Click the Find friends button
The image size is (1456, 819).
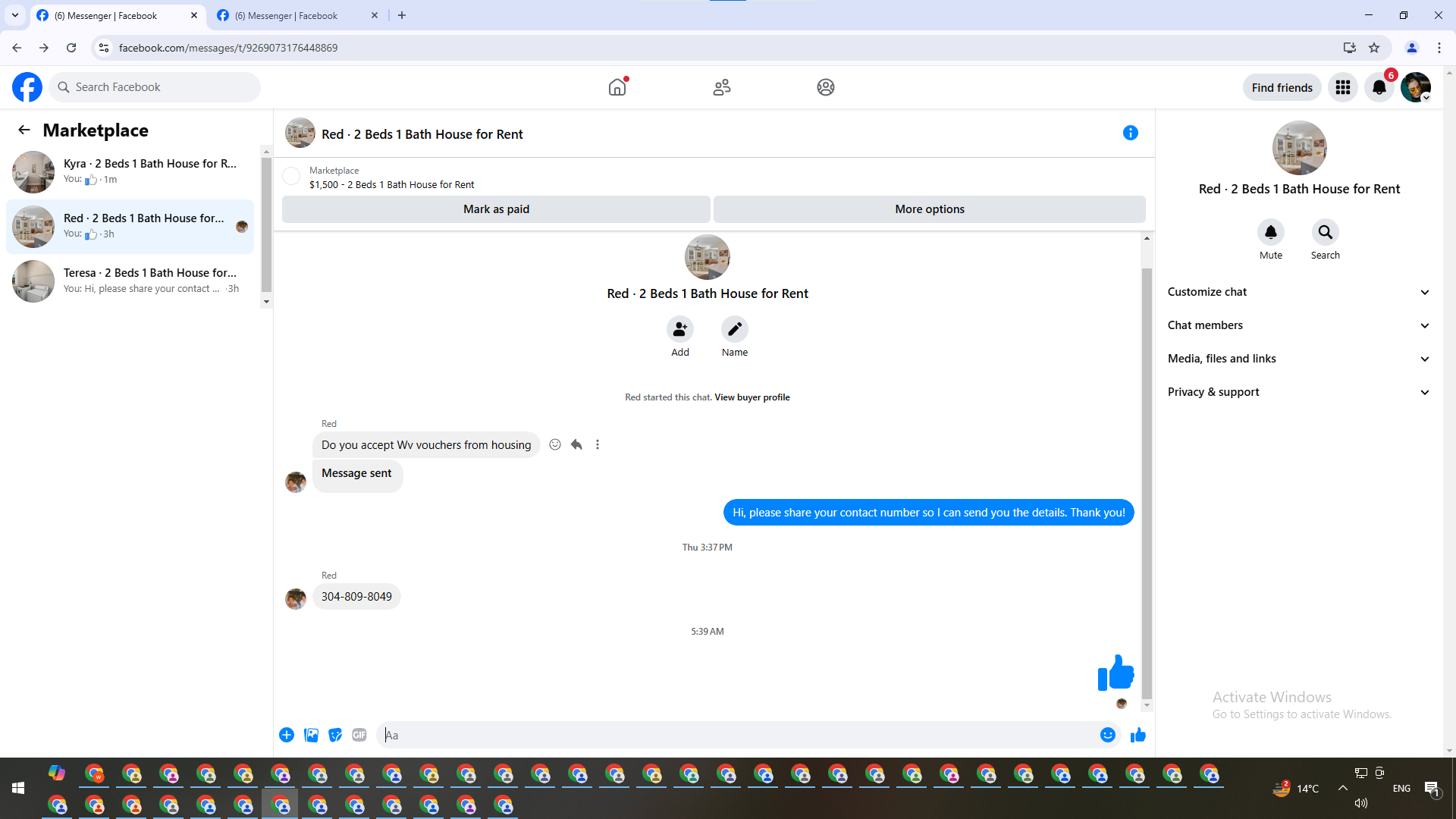(x=1282, y=87)
